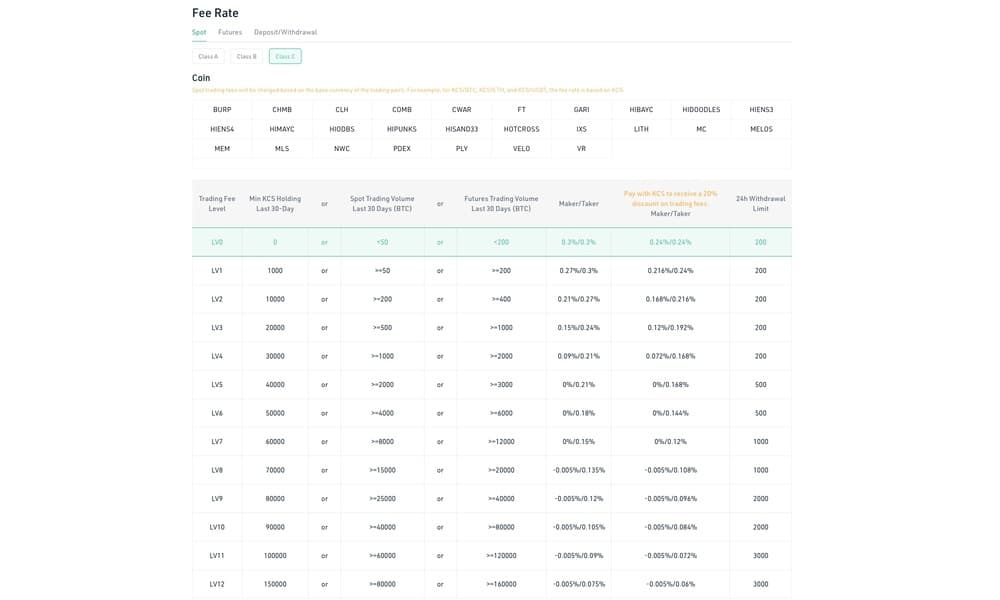The height and width of the screenshot is (600, 1000).
Task: Click the LV4 level label
Action: [217, 356]
